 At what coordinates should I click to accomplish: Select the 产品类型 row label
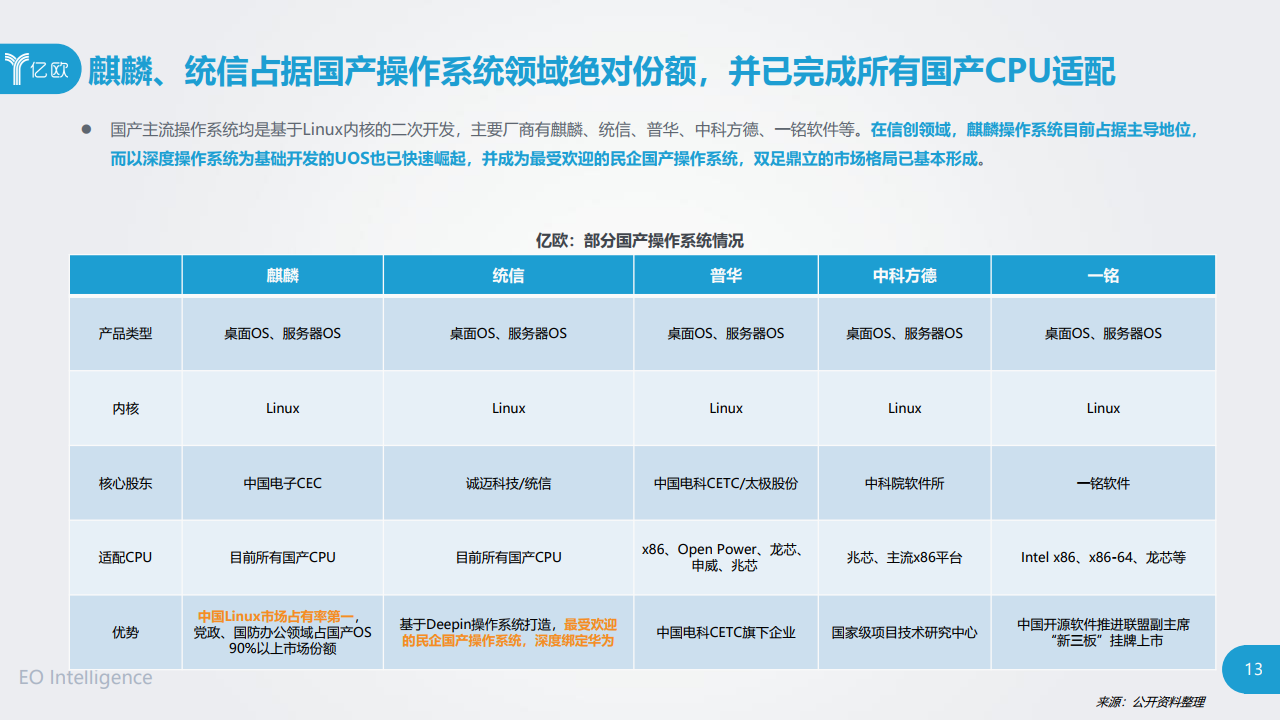pos(126,333)
